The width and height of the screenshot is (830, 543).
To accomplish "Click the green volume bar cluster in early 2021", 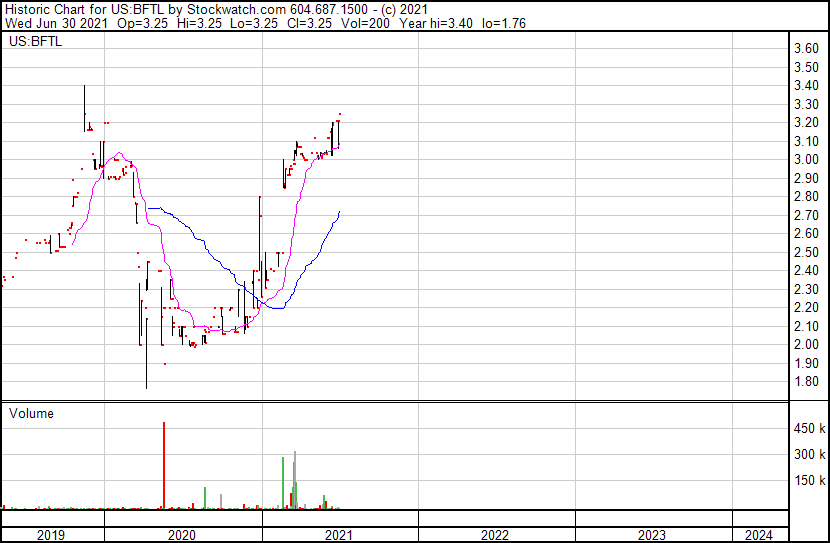I will (290, 481).
